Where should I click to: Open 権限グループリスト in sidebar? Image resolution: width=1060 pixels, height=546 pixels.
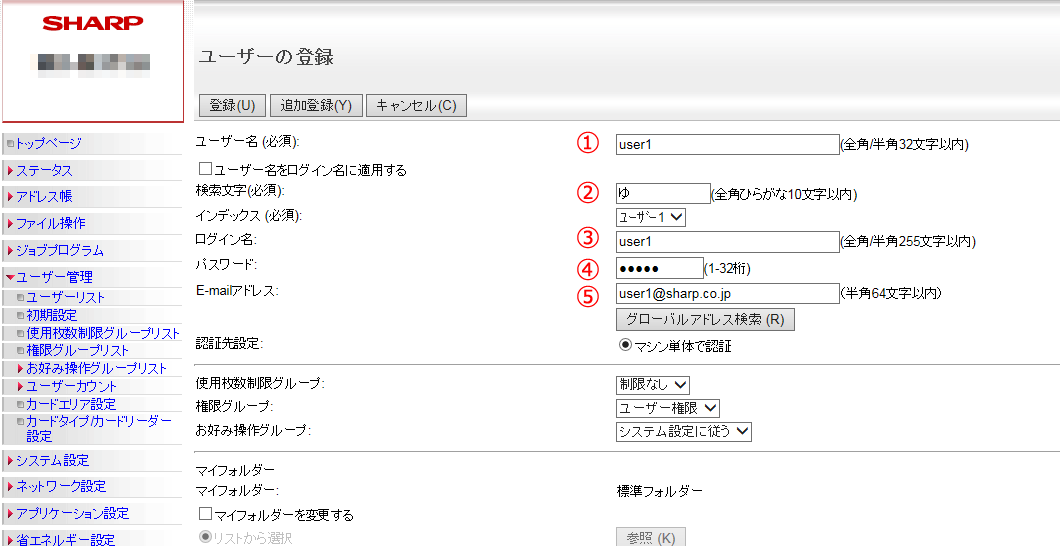(x=77, y=350)
